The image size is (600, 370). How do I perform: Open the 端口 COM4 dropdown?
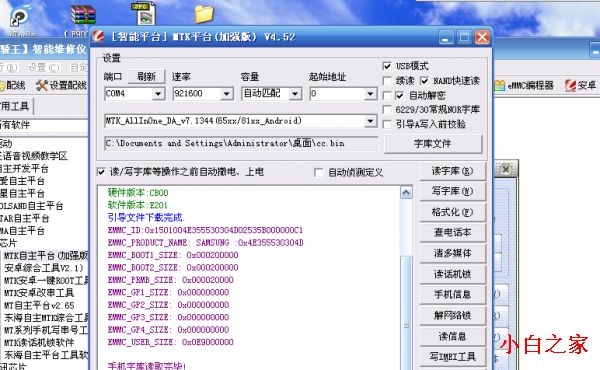(158, 94)
